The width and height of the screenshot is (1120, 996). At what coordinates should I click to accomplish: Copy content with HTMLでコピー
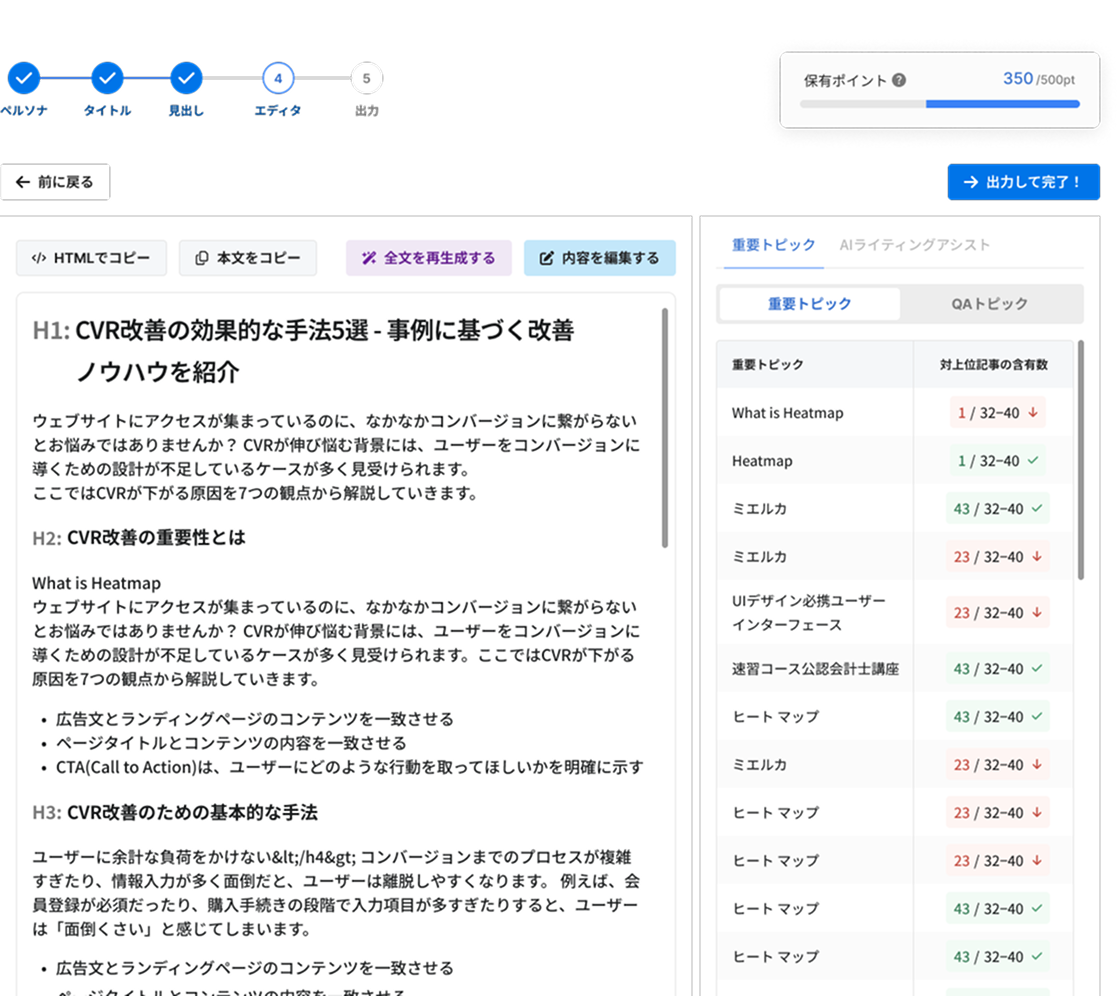pos(91,258)
